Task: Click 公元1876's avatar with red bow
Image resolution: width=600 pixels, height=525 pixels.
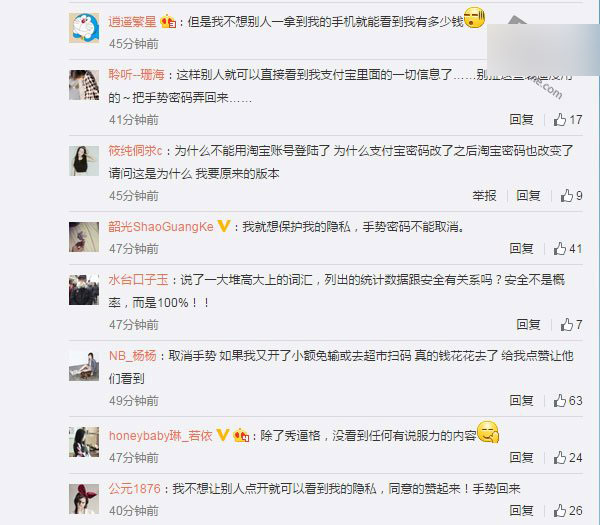Action: (84, 499)
